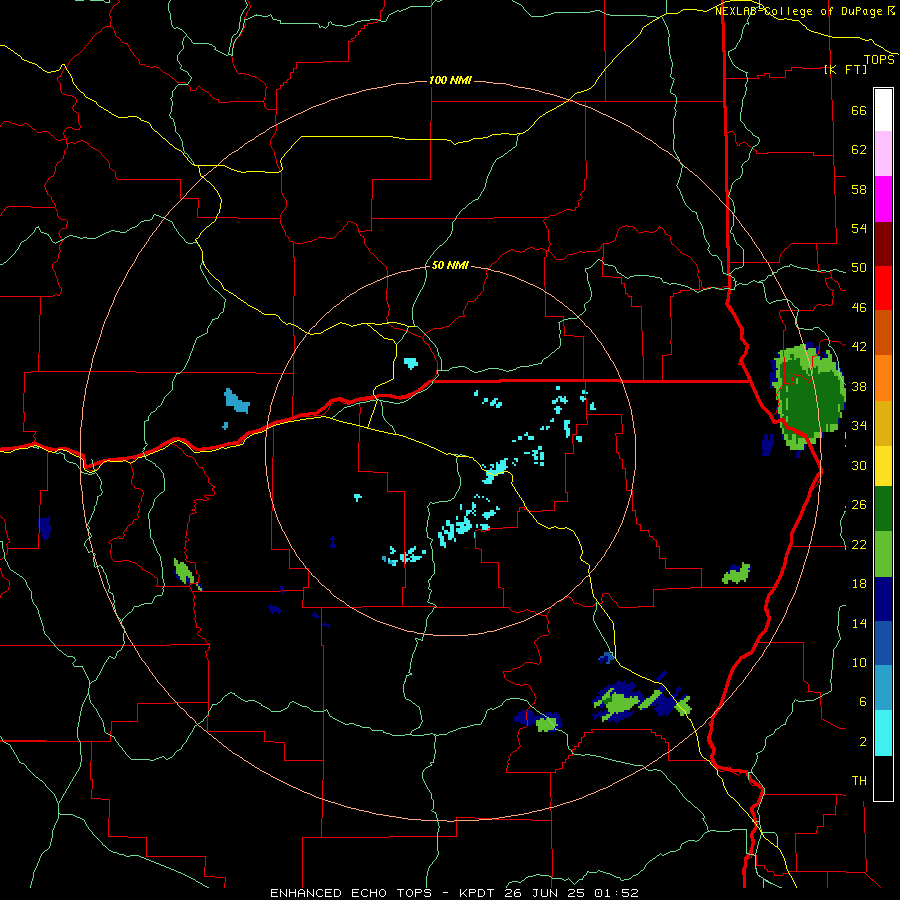This screenshot has width=900, height=900.
Task: Click the navy legend swatch near 18
Action: click(x=883, y=599)
